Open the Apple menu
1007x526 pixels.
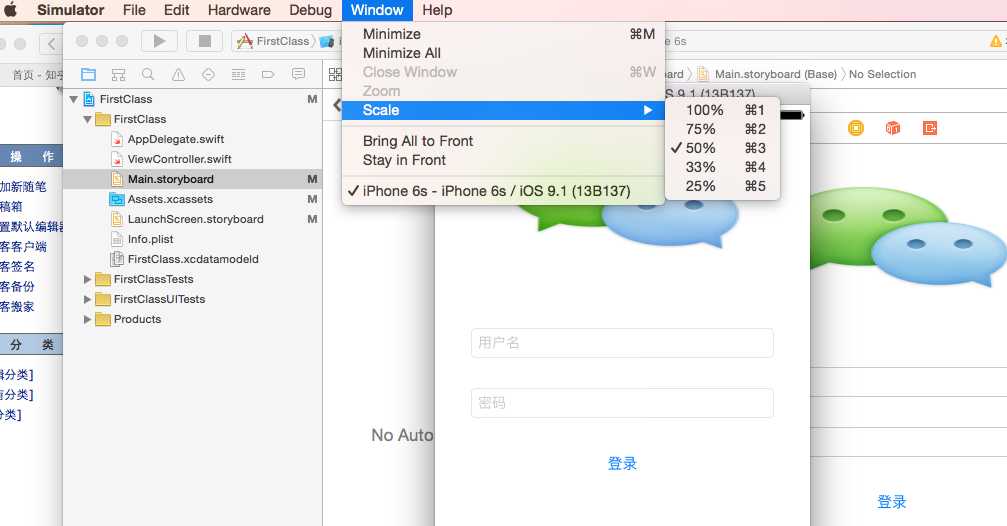10,10
